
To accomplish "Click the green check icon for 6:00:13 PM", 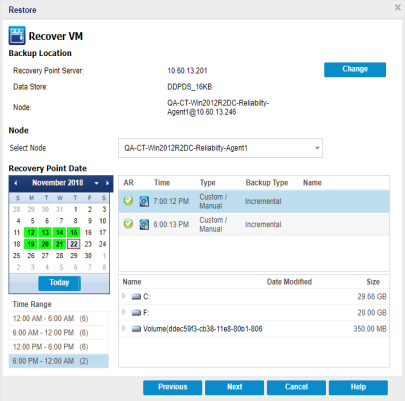I will (x=128, y=224).
